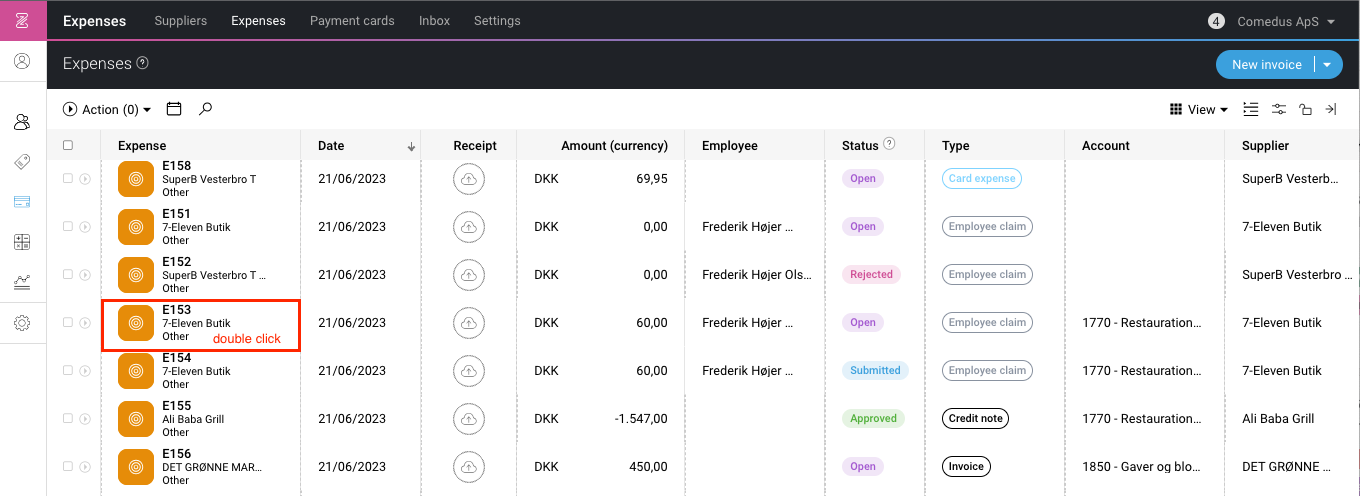Switch to the Payment cards tab

tap(352, 20)
